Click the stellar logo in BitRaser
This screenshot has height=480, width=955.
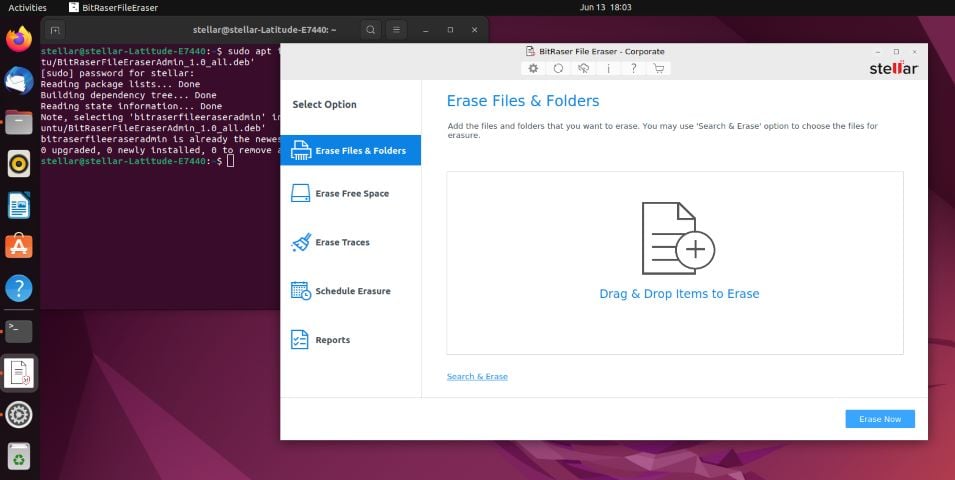point(893,68)
